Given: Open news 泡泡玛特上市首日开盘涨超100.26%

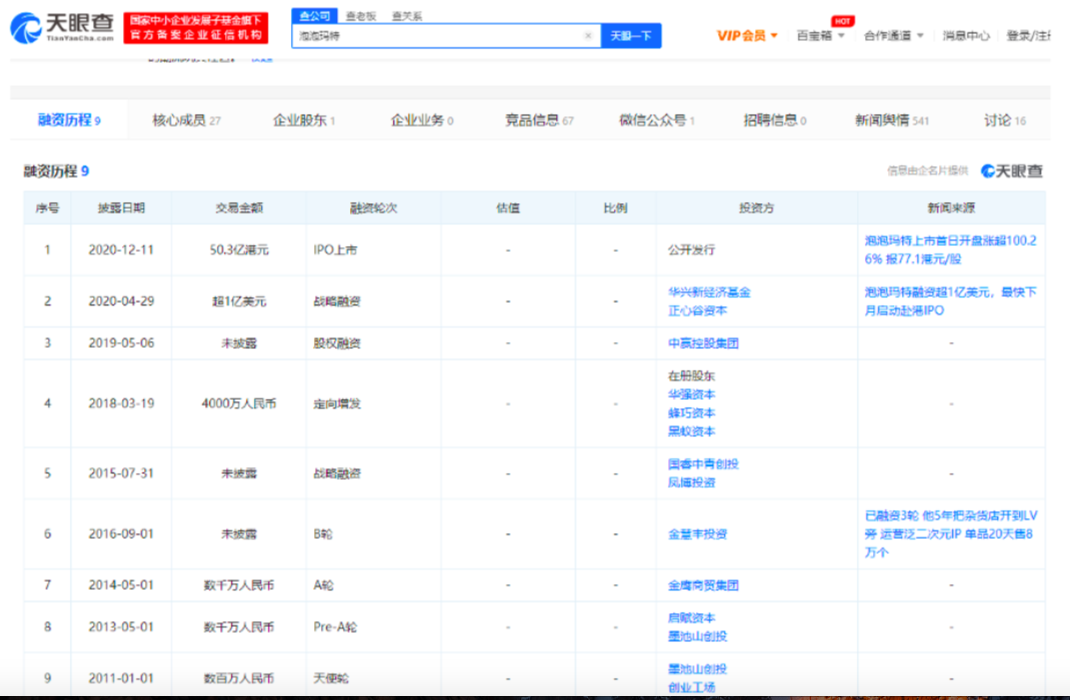Looking at the screenshot, I should click(950, 250).
